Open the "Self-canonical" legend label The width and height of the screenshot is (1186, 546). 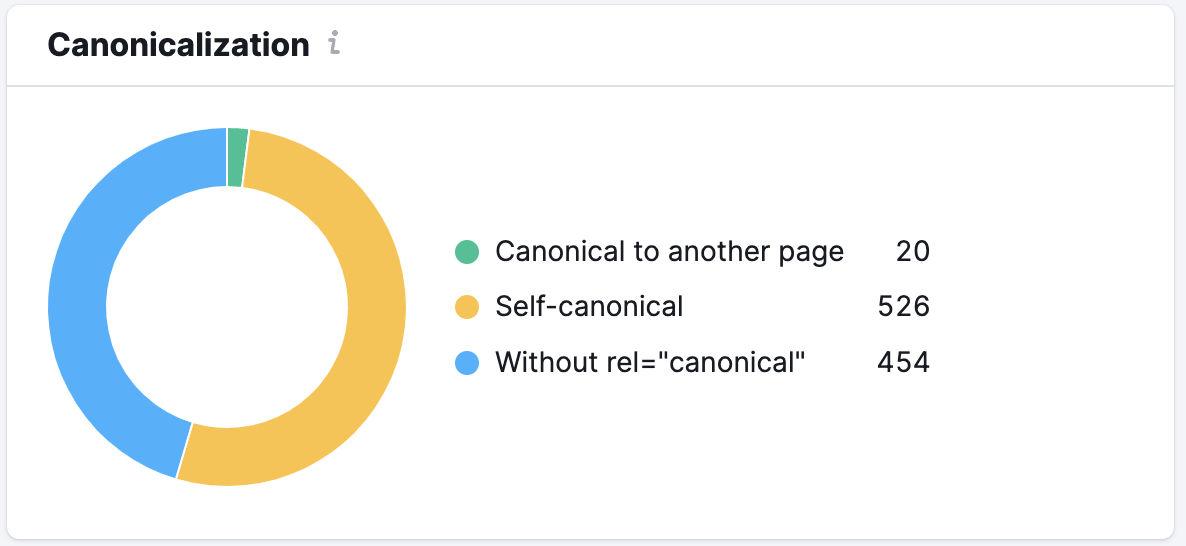coord(589,307)
